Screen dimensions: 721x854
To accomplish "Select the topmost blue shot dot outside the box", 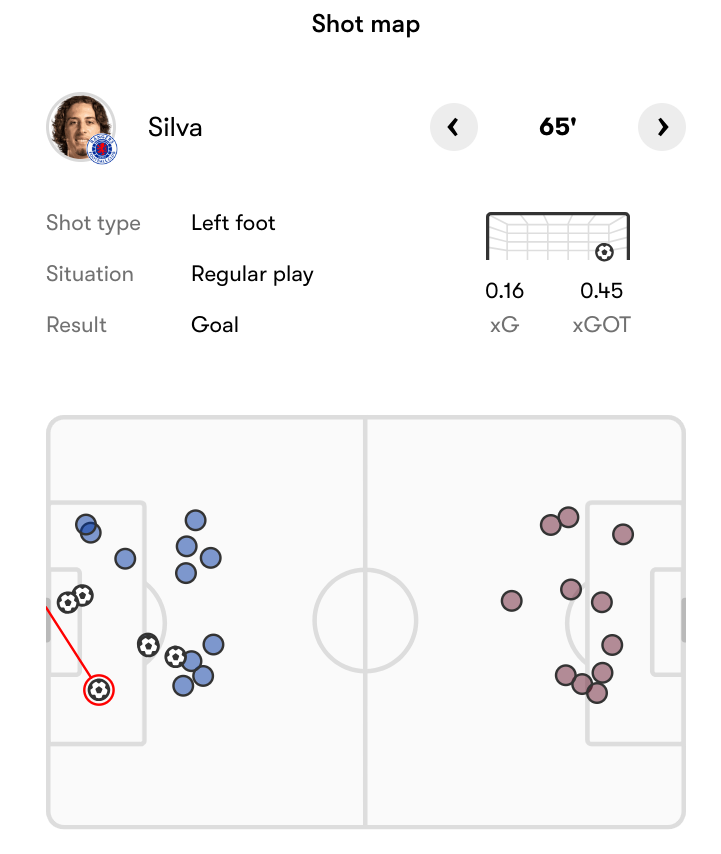I will click(195, 520).
